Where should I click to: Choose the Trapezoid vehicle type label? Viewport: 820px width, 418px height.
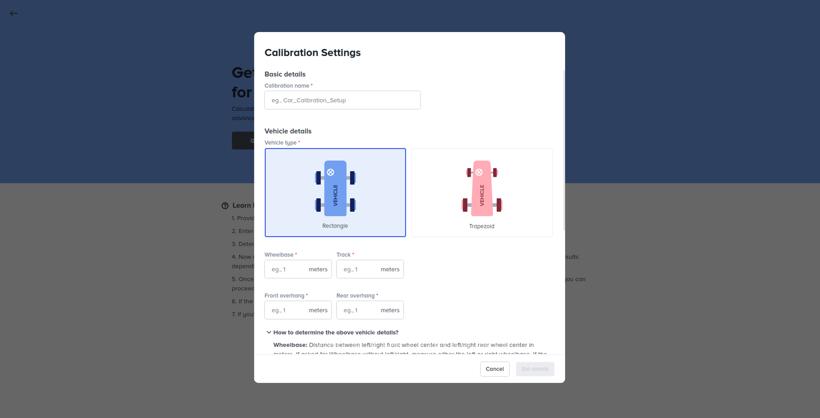click(482, 226)
